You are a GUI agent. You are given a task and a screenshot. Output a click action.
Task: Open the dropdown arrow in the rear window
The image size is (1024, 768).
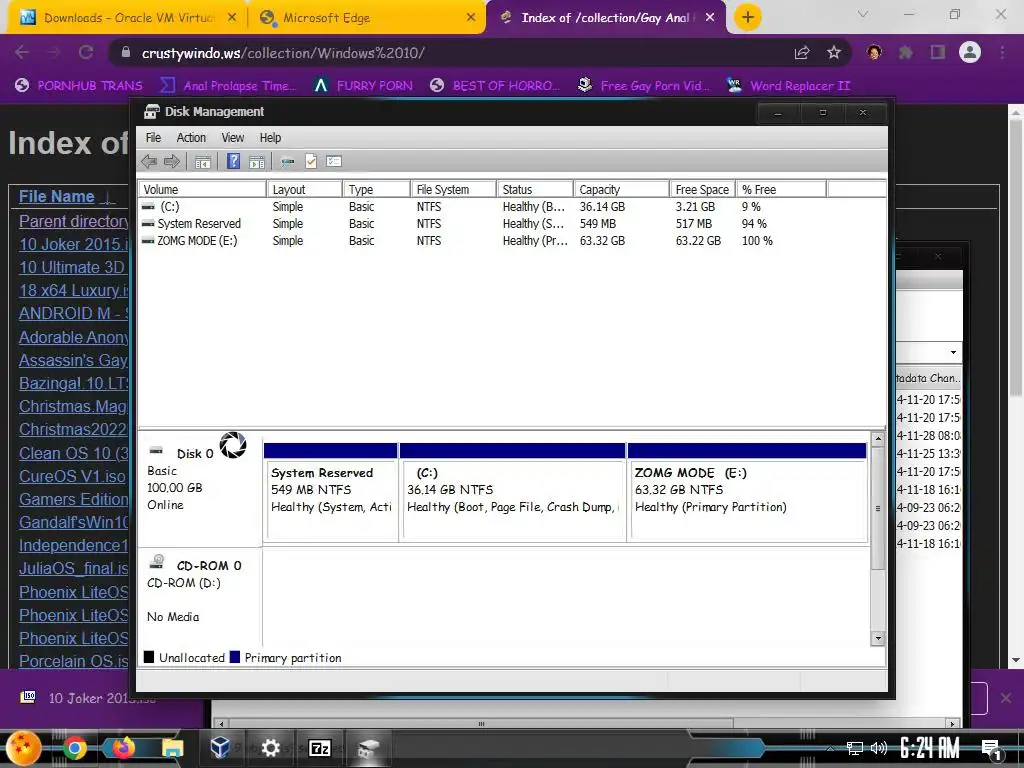click(953, 353)
